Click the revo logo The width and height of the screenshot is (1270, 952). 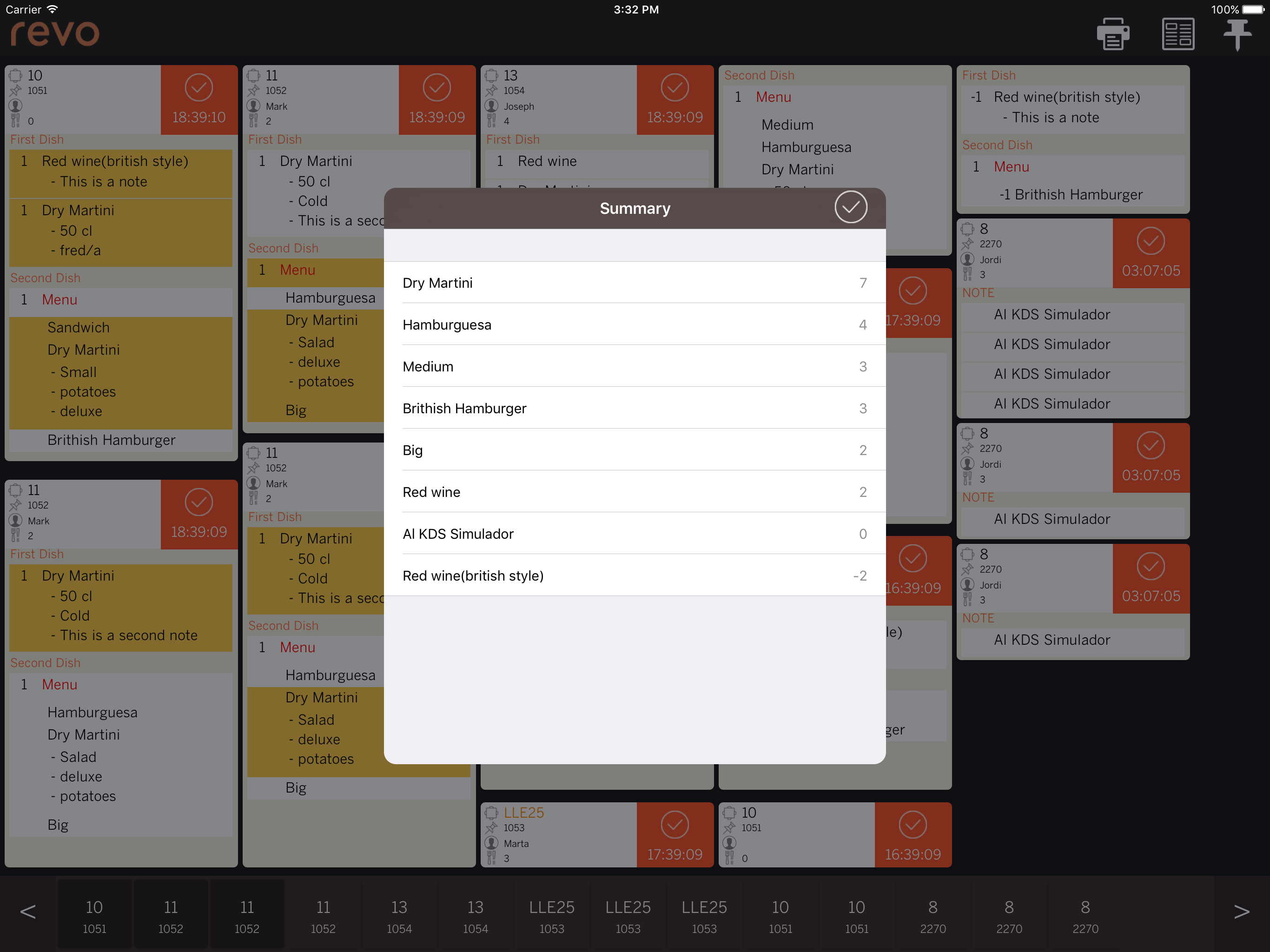[x=55, y=34]
